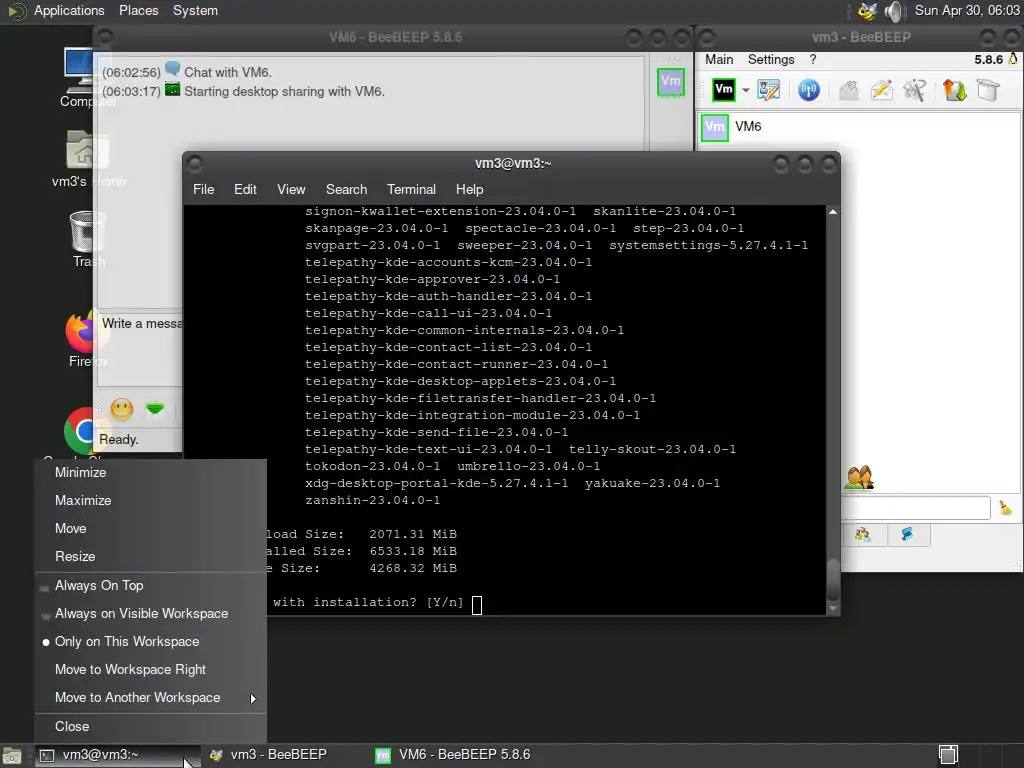Open the edit profile vCard icon
The width and height of the screenshot is (1024, 768).
pos(769,89)
